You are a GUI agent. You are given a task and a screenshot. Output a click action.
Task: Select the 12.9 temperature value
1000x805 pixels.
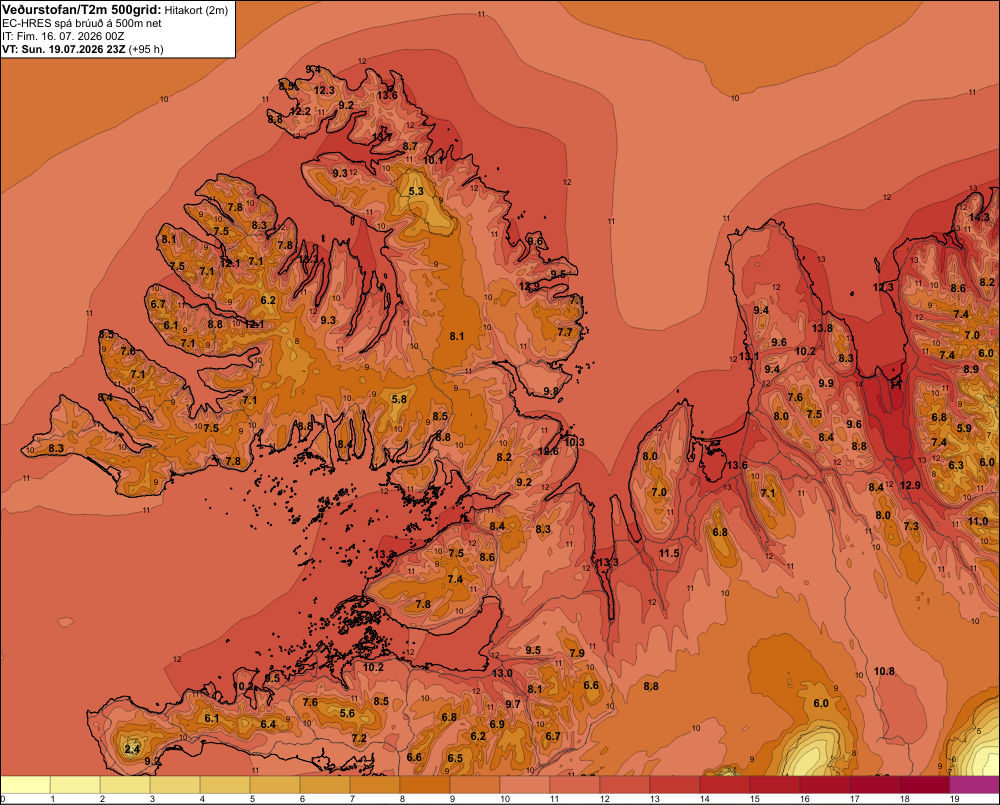910,485
